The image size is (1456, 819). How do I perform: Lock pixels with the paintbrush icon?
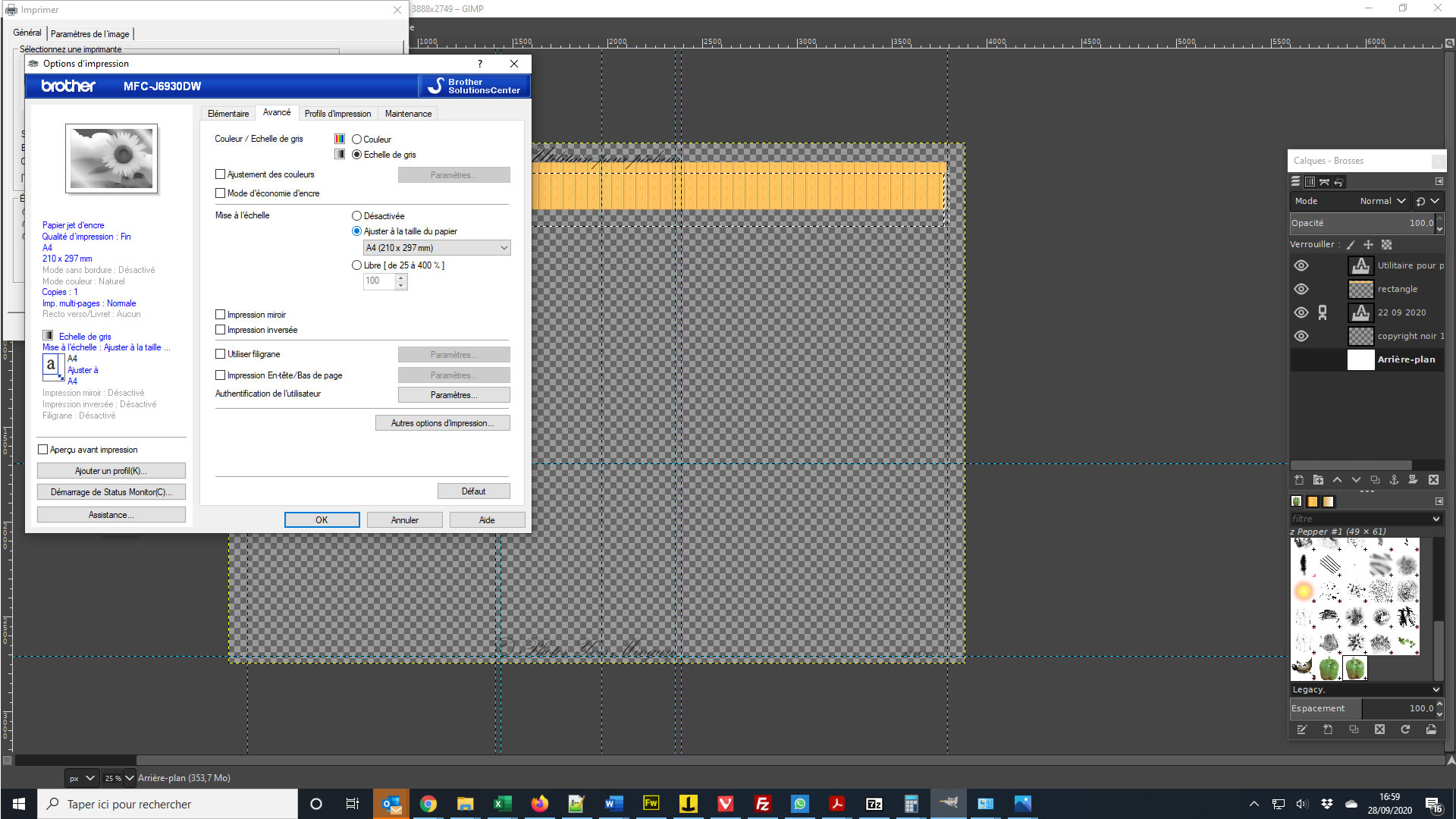pyautogui.click(x=1351, y=244)
